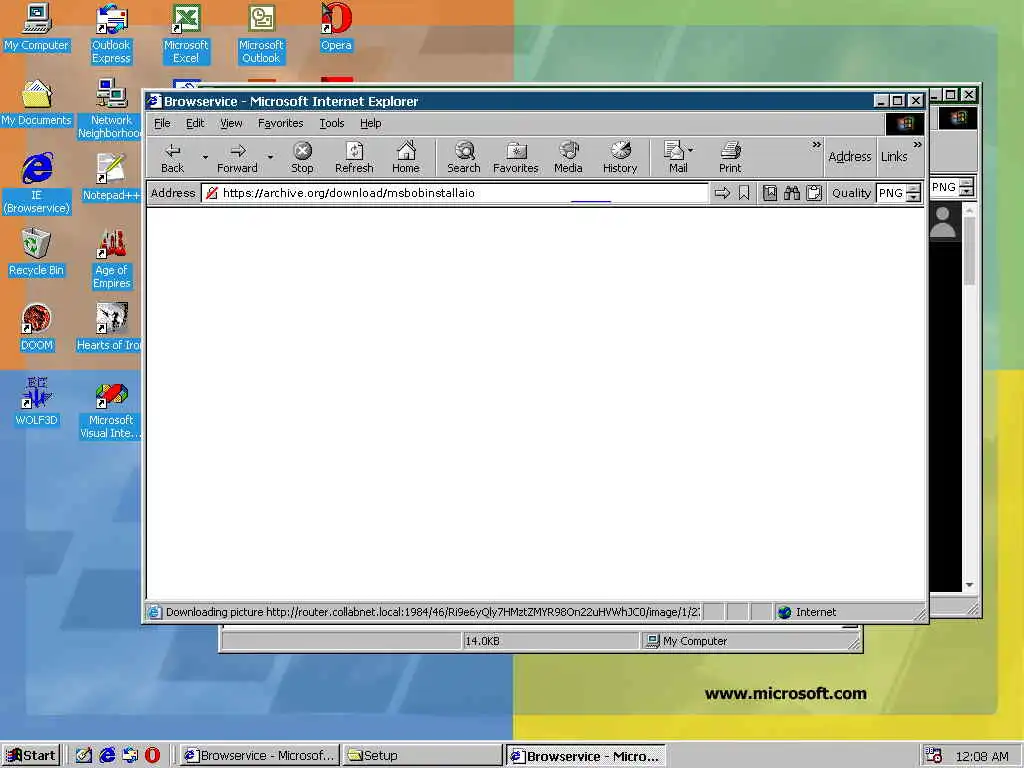
Task: Click the Back toolbar button
Action: click(x=172, y=157)
